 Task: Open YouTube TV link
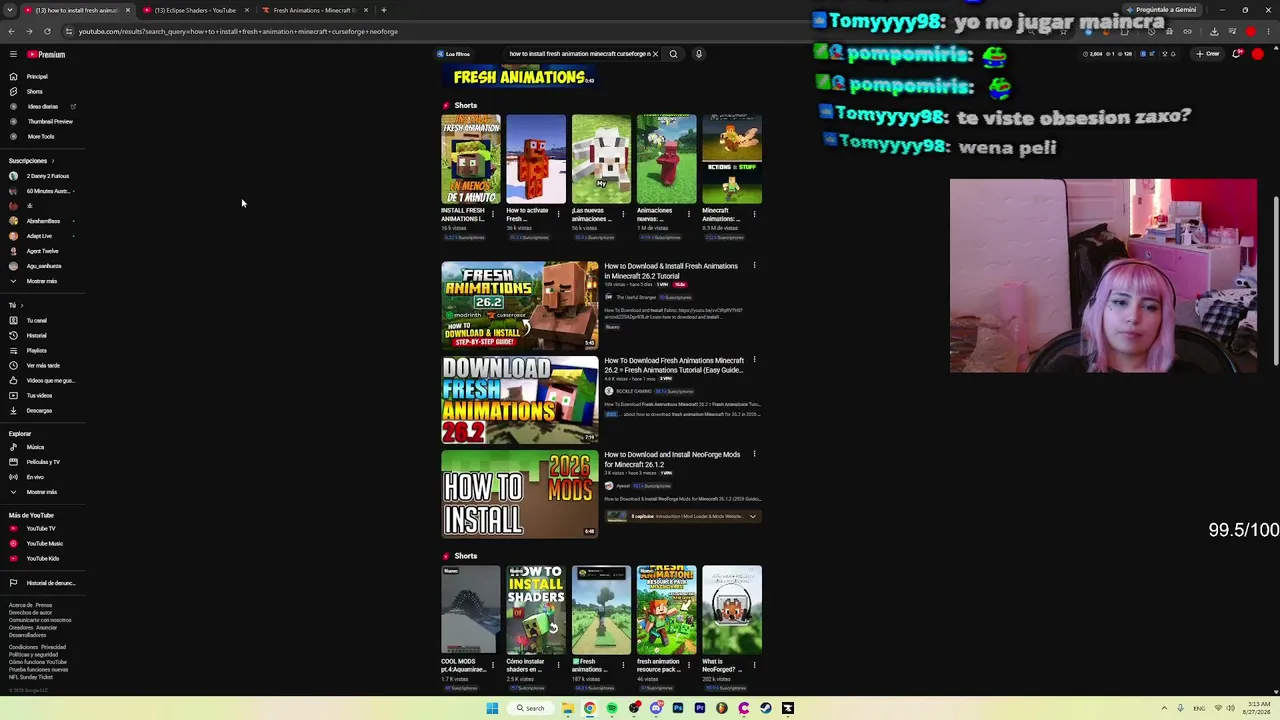pyautogui.click(x=40, y=528)
